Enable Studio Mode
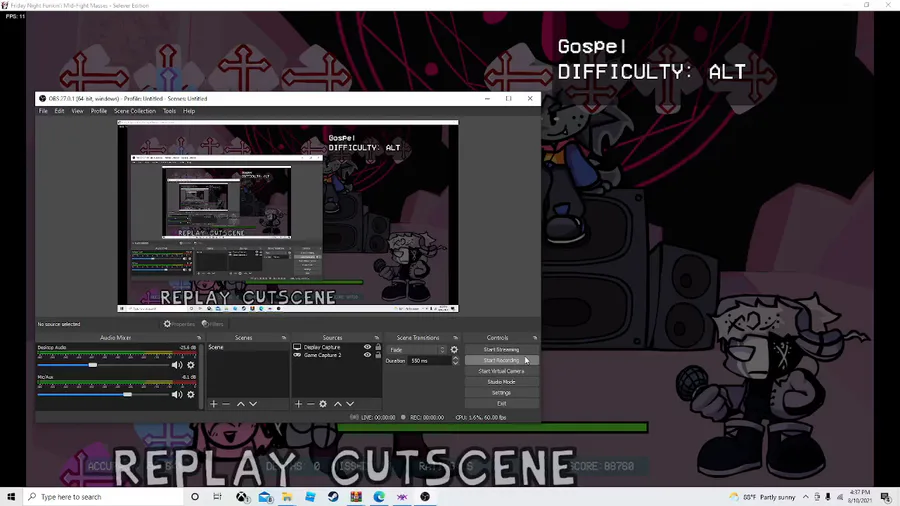This screenshot has width=900, height=506. click(501, 382)
